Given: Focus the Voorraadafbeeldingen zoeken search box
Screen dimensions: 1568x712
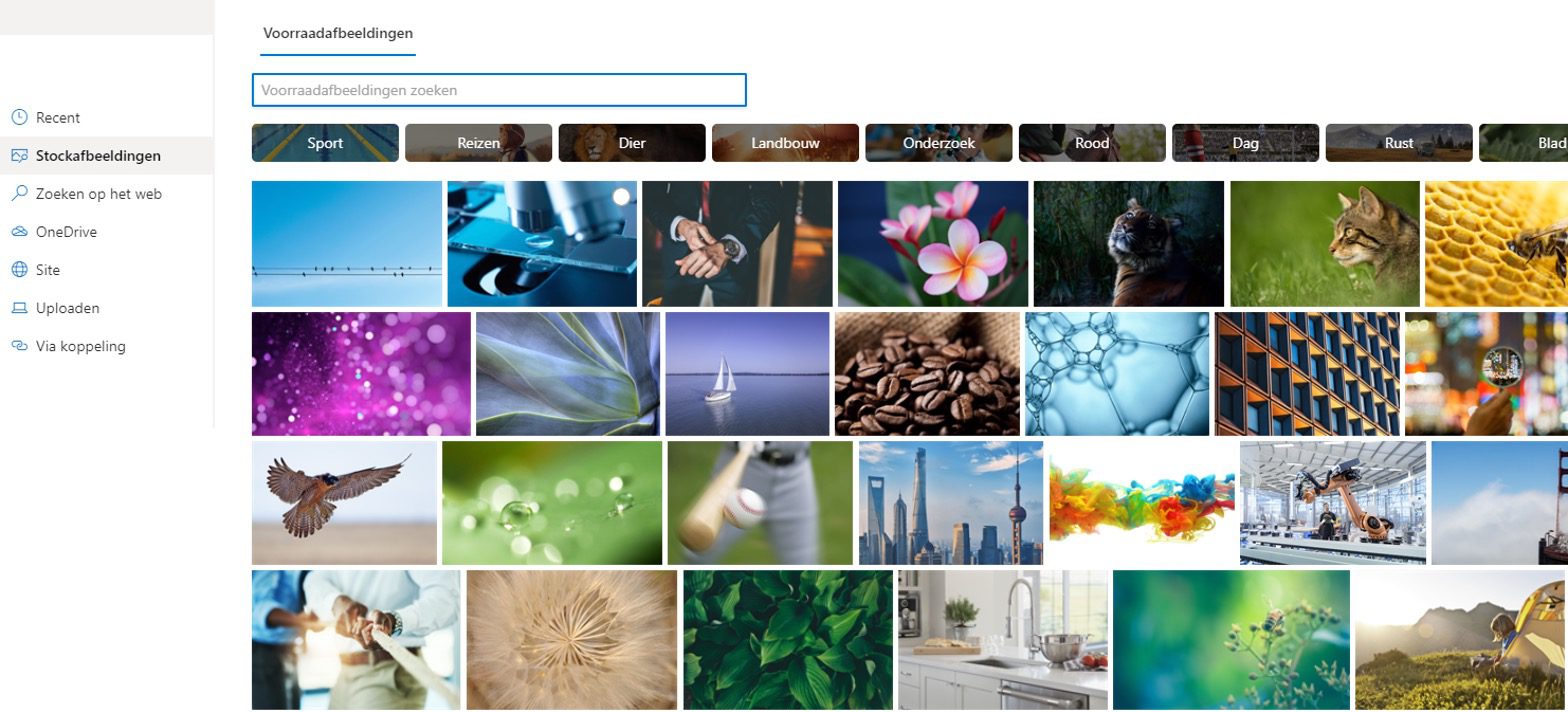Looking at the screenshot, I should tap(499, 90).
